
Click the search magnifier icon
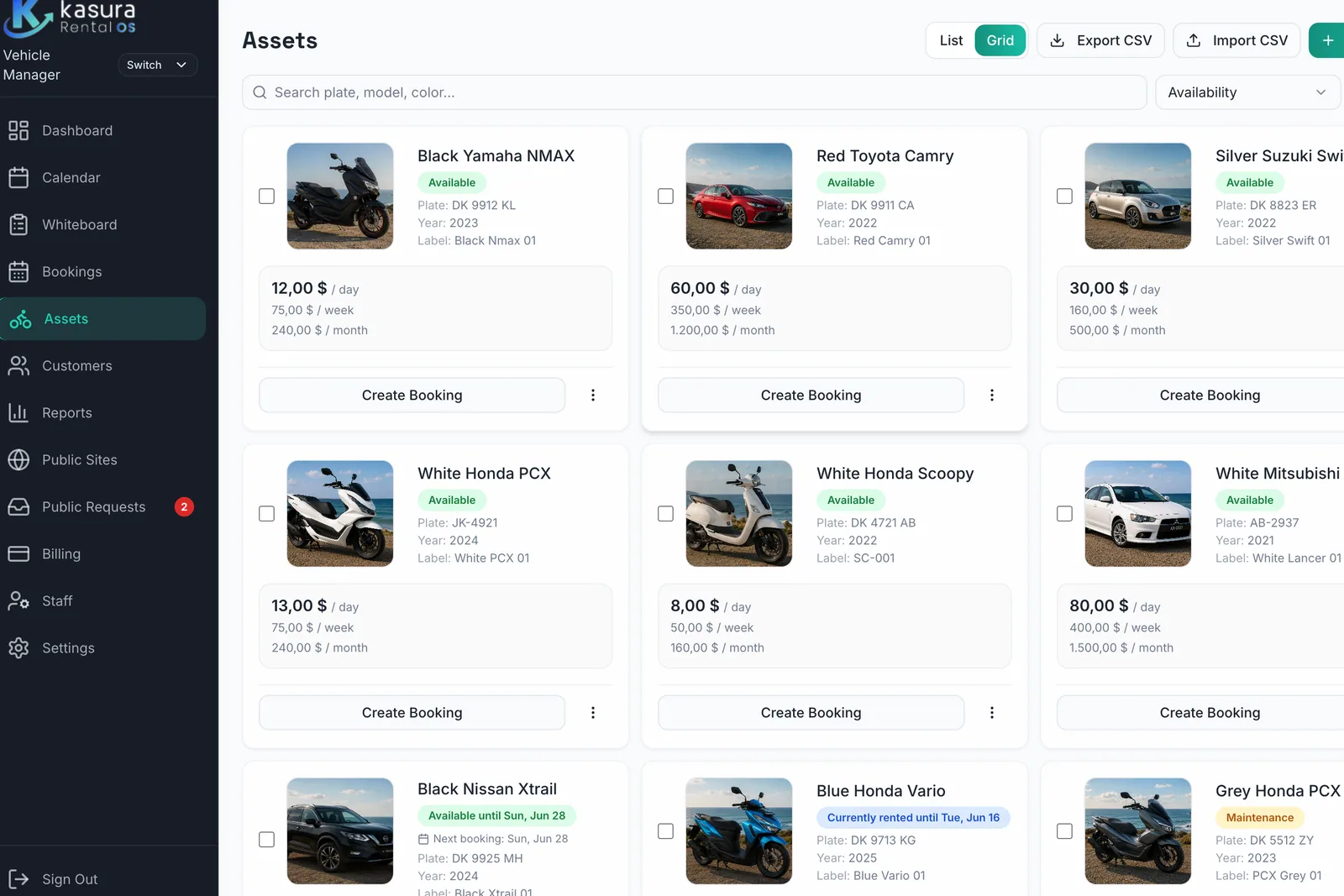(260, 92)
